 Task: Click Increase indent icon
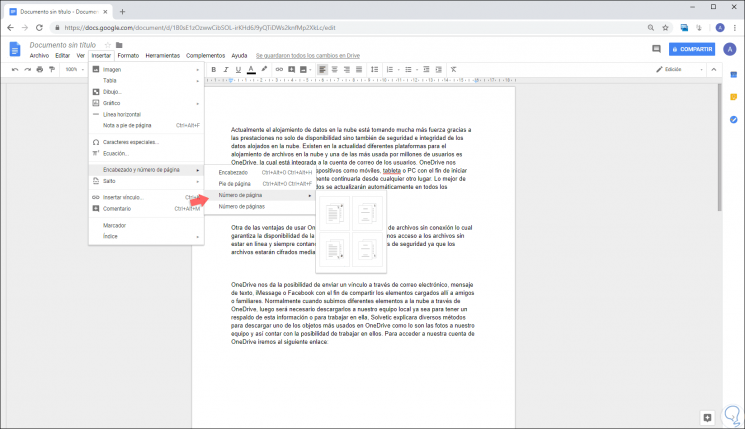point(439,69)
